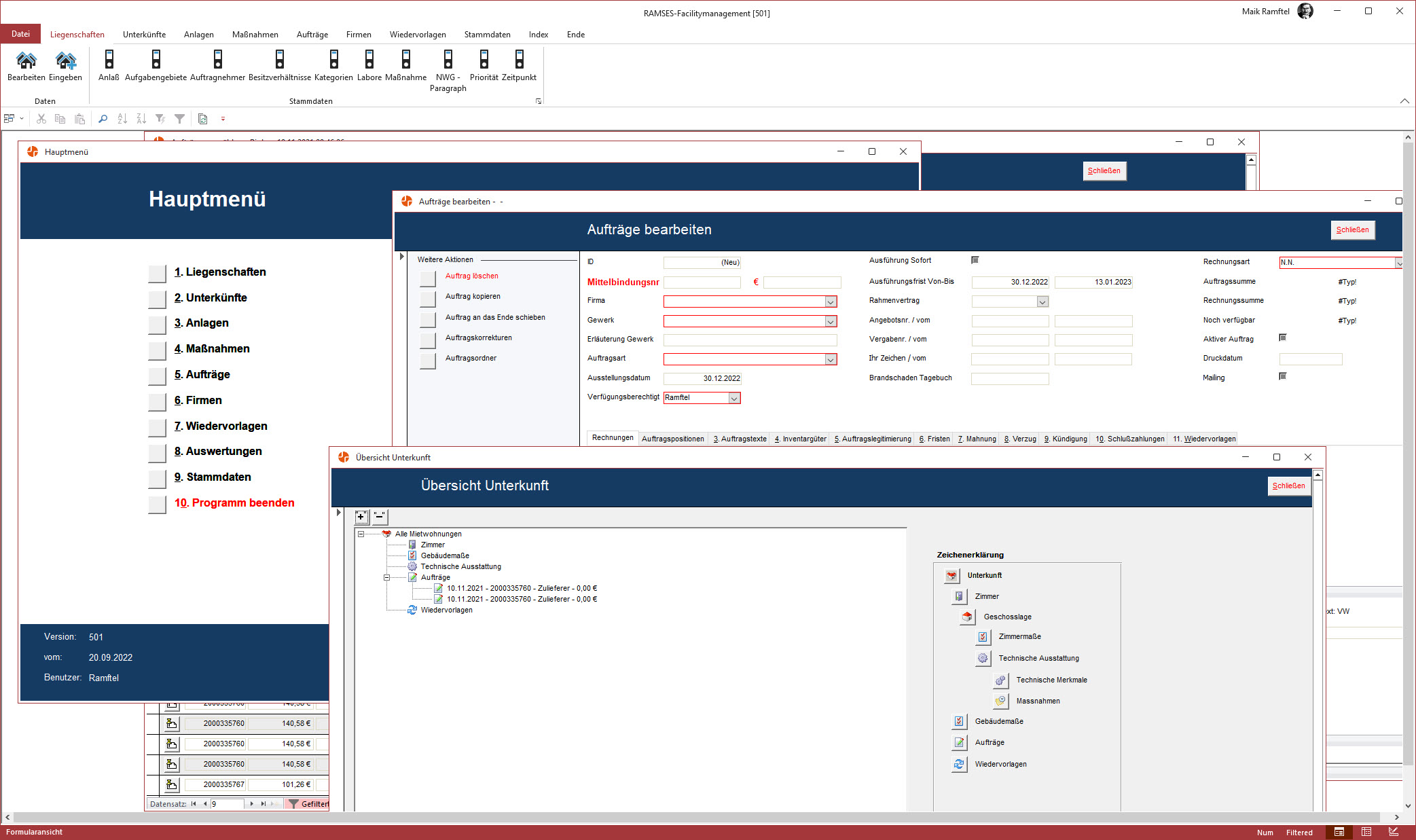
Task: Click the refresh document toolbar icon
Action: point(202,119)
